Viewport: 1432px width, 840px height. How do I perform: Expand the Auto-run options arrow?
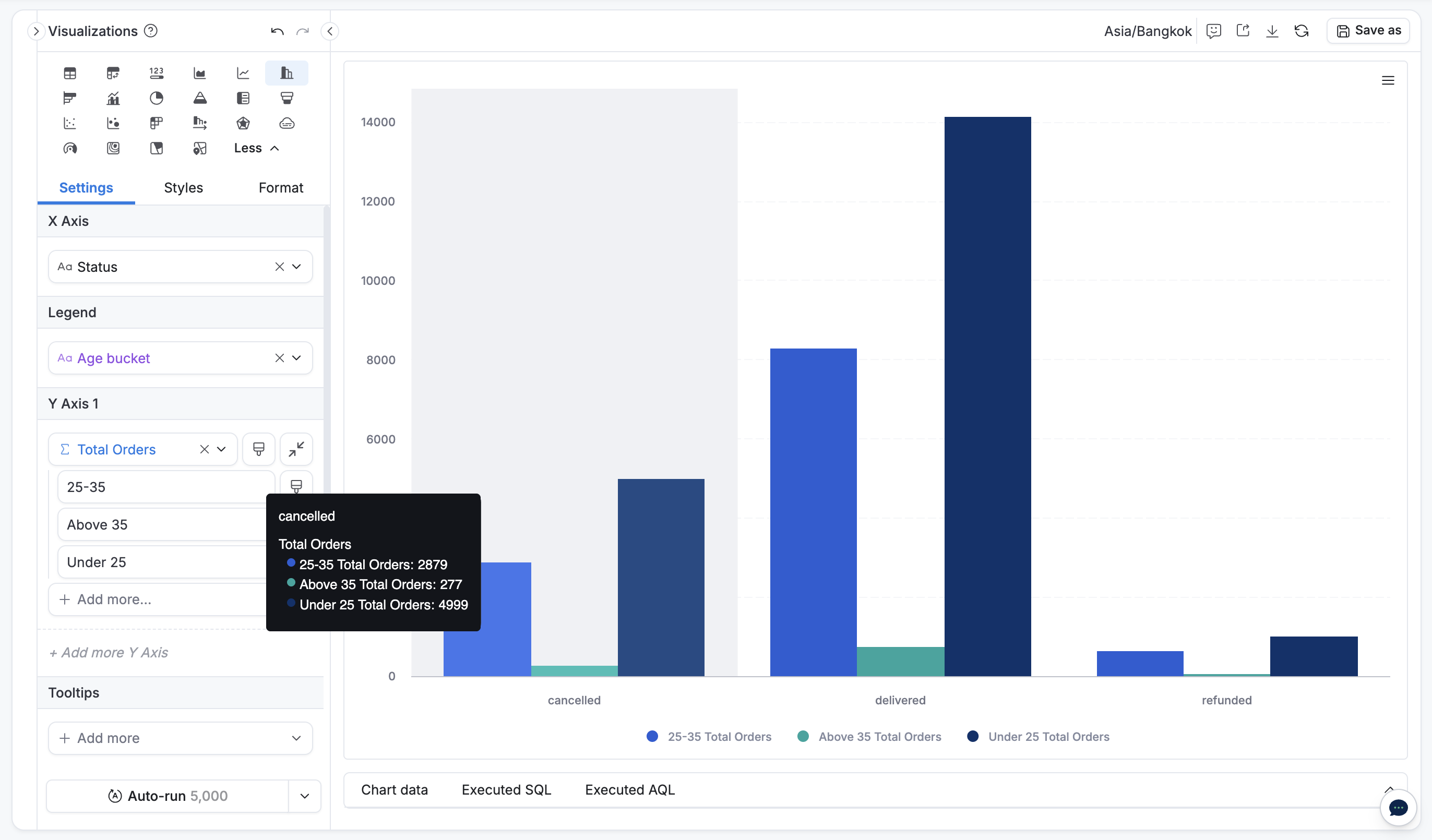coord(305,796)
